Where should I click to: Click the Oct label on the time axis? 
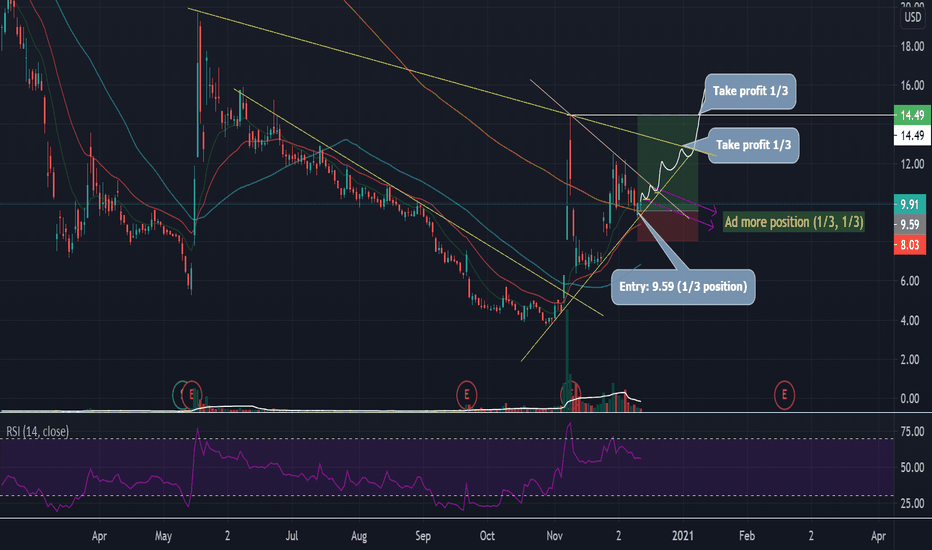[487, 536]
